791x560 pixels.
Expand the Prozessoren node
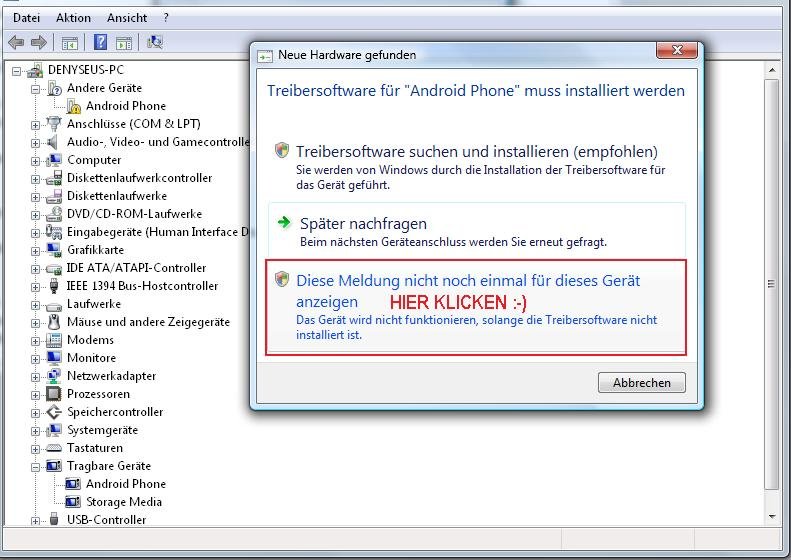tap(35, 395)
